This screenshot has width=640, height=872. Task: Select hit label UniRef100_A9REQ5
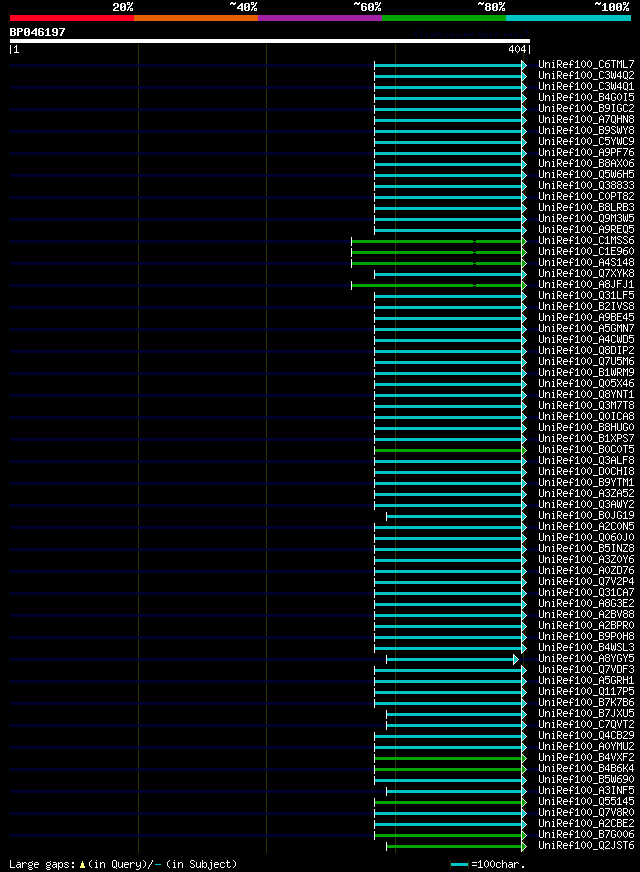tap(586, 230)
